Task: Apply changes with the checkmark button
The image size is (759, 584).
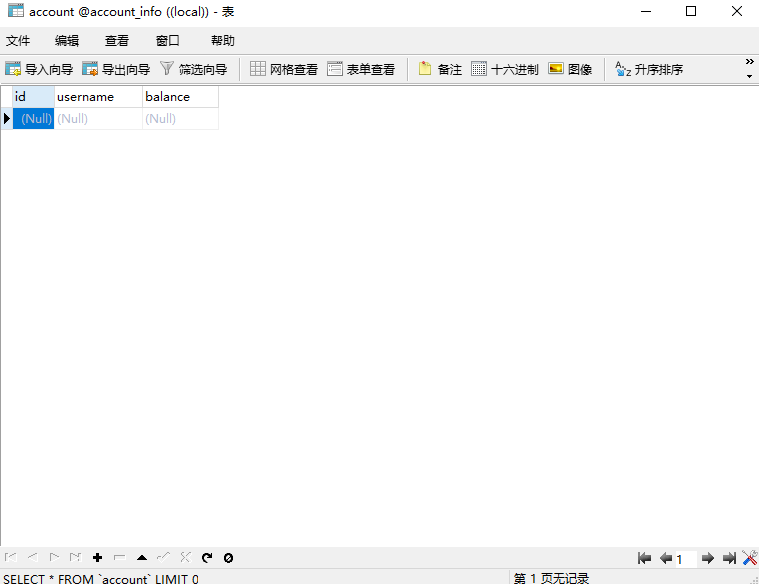Action: pyautogui.click(x=164, y=557)
